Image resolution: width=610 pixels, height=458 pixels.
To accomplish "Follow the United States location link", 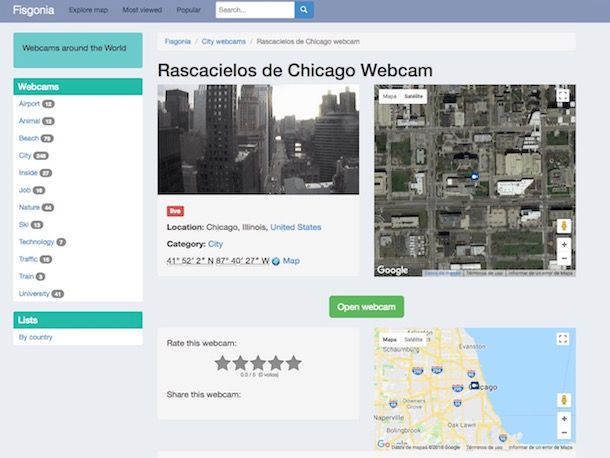I will point(295,227).
